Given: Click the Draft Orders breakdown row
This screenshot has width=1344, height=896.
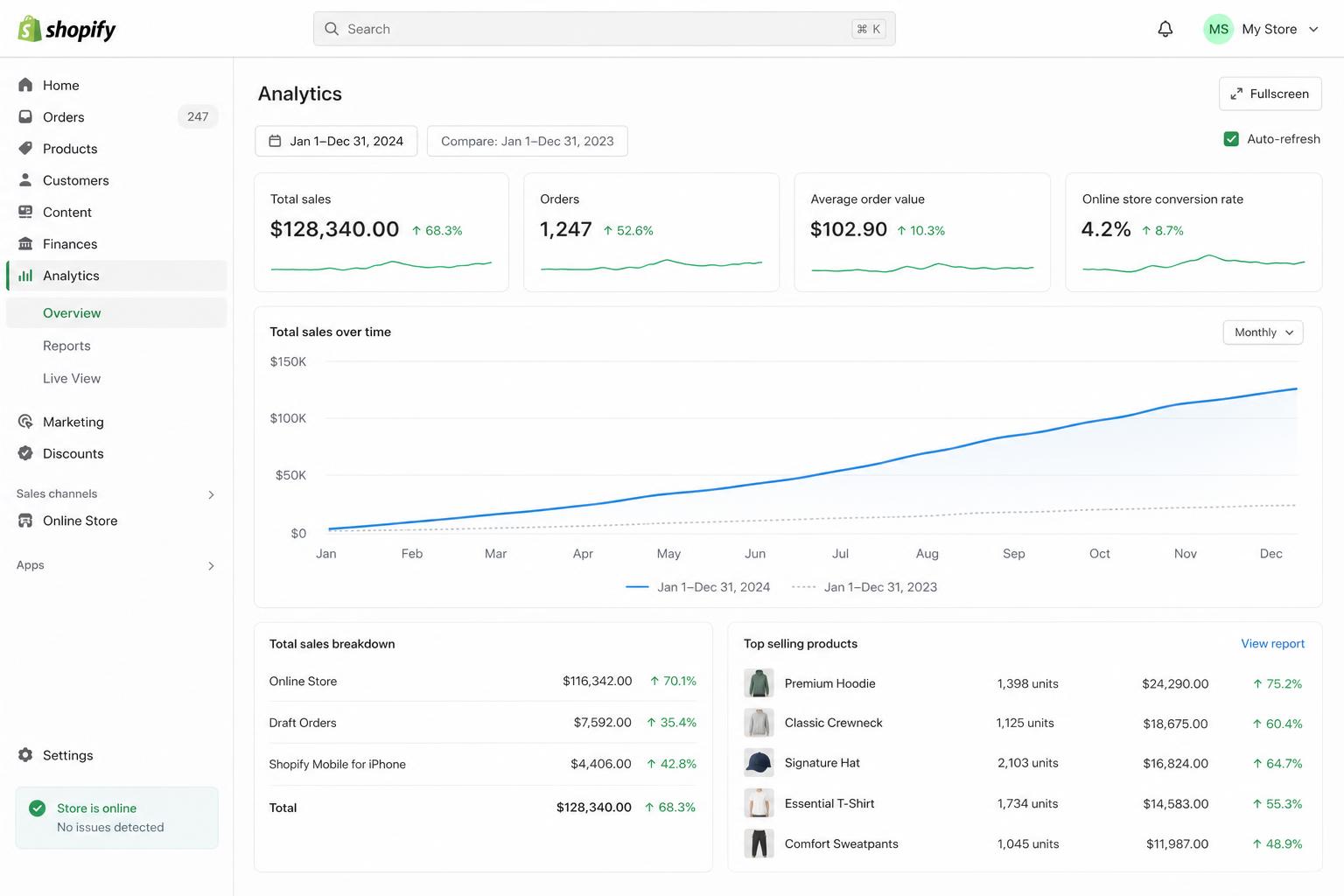Looking at the screenshot, I should pos(483,722).
